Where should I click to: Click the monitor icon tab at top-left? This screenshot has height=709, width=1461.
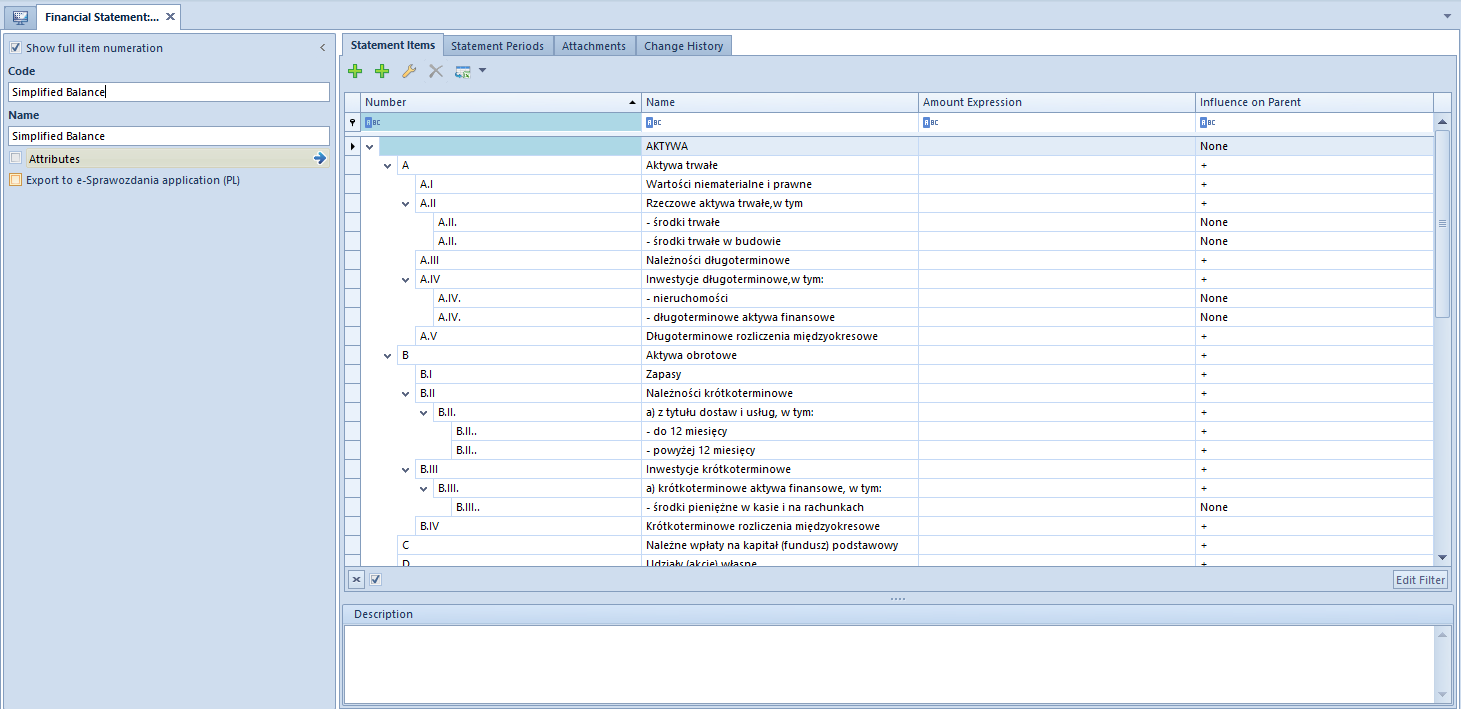[20, 17]
